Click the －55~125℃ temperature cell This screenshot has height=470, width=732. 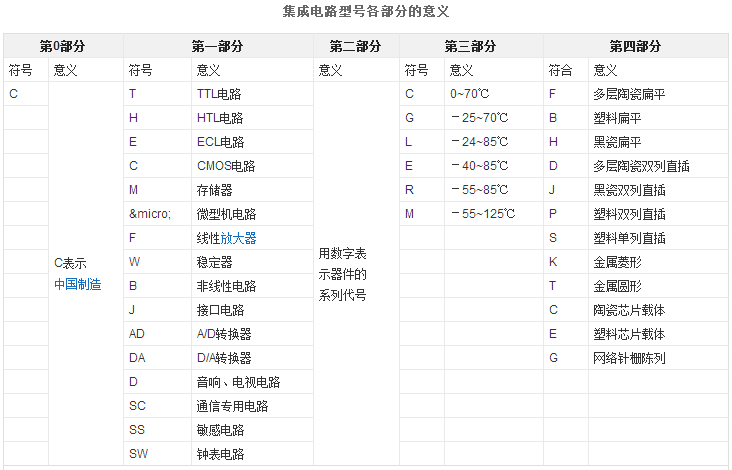[x=494, y=214]
